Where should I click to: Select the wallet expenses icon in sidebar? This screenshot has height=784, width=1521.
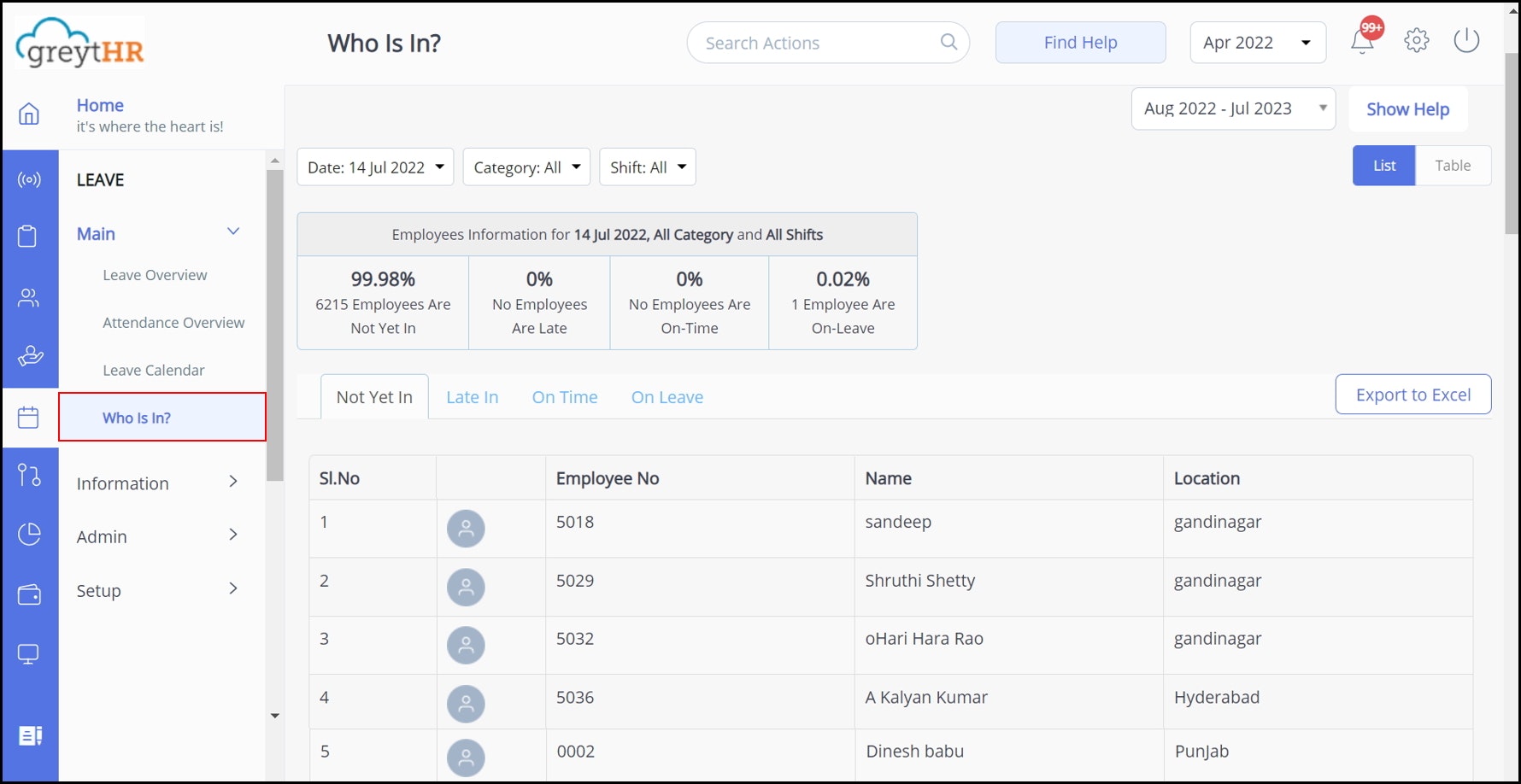[x=30, y=595]
